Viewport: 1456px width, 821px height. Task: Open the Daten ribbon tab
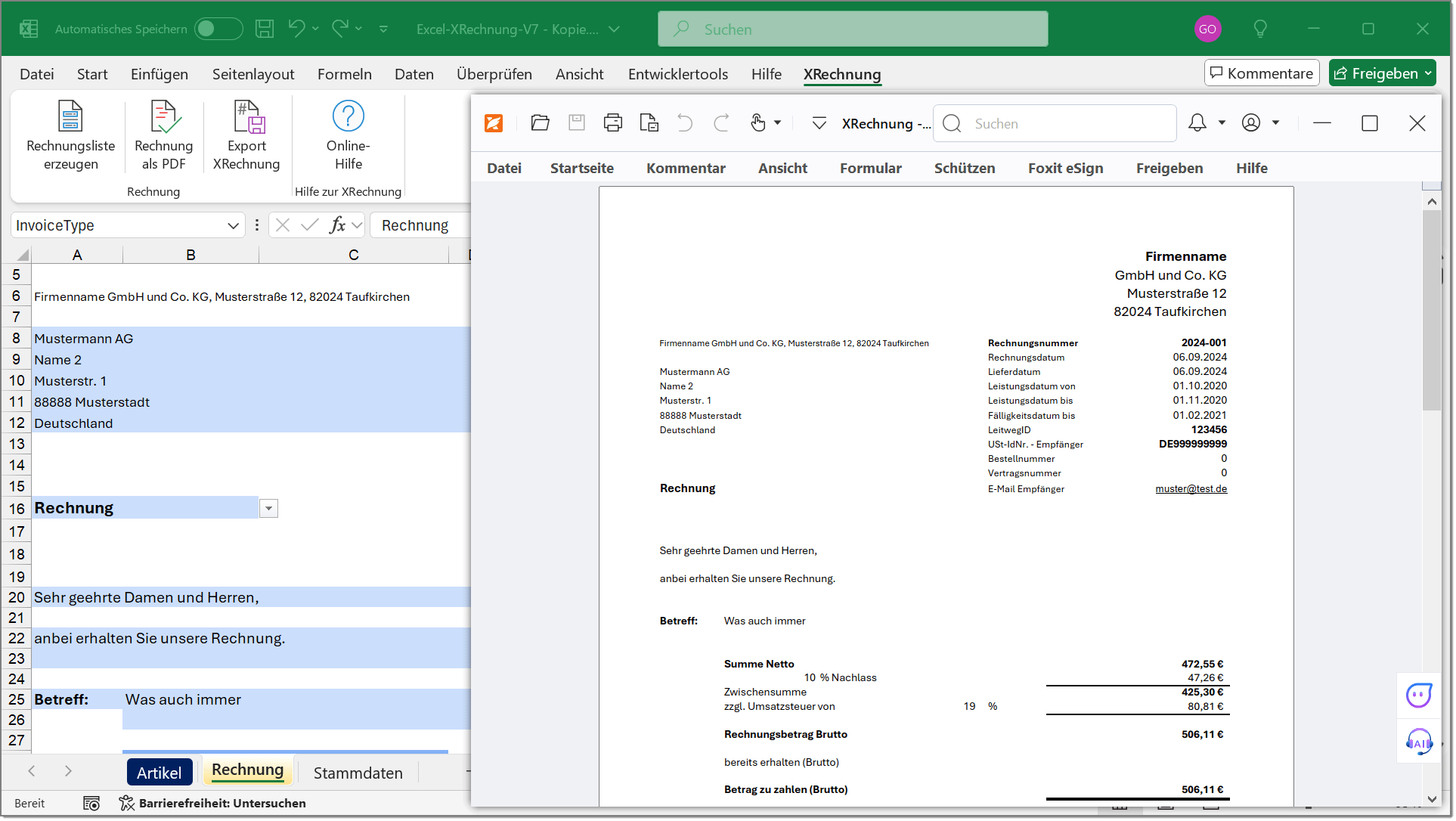[x=414, y=74]
